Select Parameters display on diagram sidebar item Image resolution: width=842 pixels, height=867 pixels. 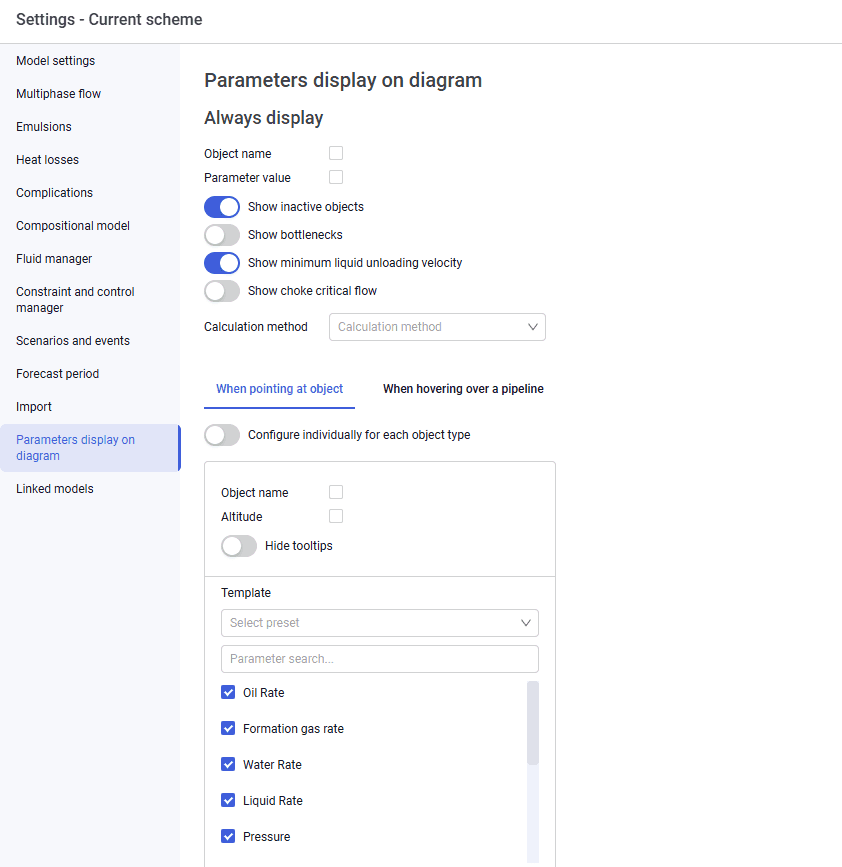click(x=90, y=448)
